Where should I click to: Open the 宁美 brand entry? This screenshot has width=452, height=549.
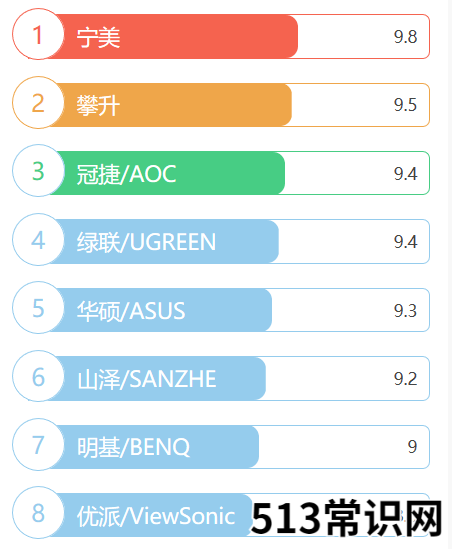tap(98, 37)
